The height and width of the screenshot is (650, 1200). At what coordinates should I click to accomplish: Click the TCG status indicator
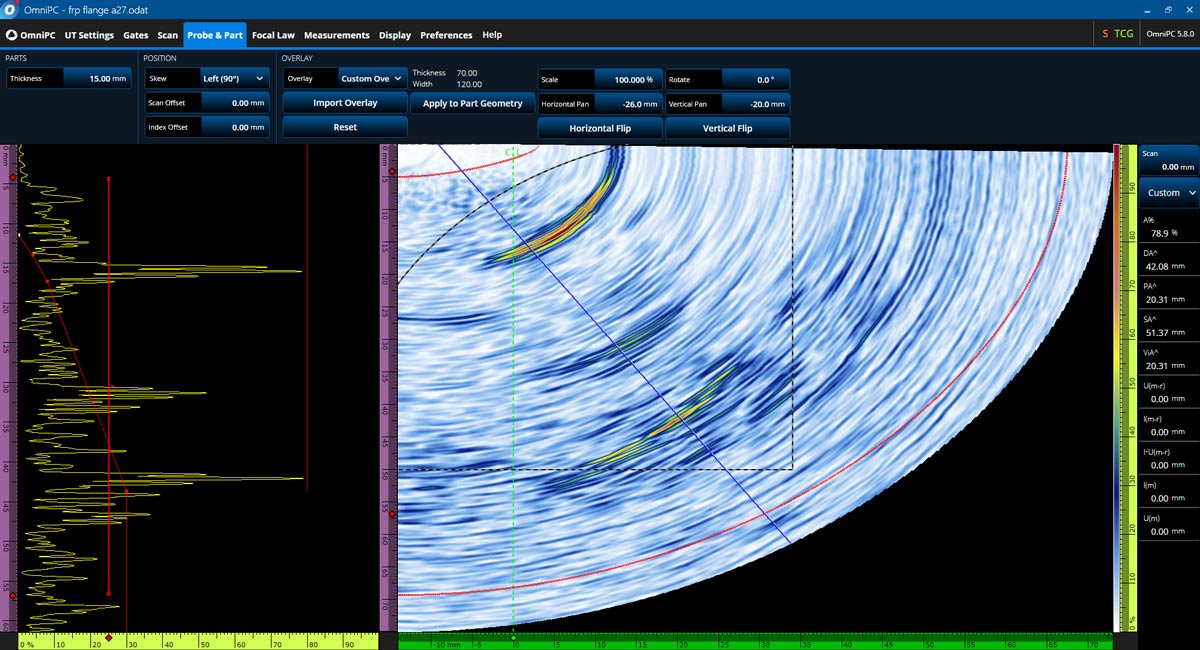1124,34
